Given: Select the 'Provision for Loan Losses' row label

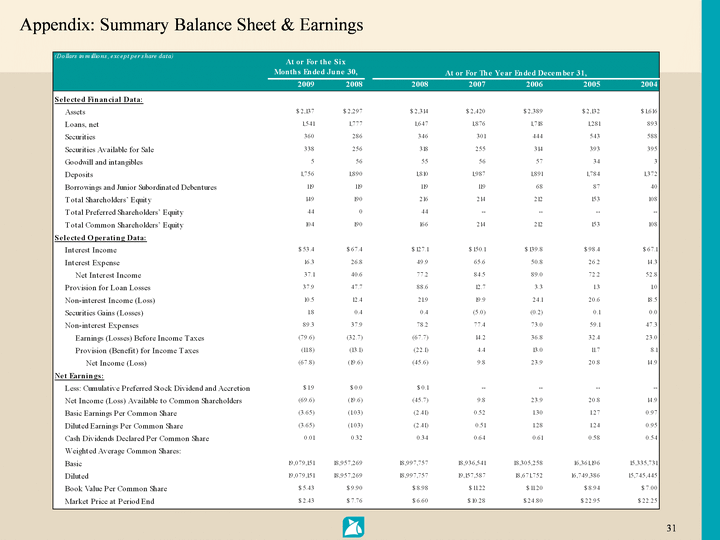Looking at the screenshot, I should pos(114,288).
